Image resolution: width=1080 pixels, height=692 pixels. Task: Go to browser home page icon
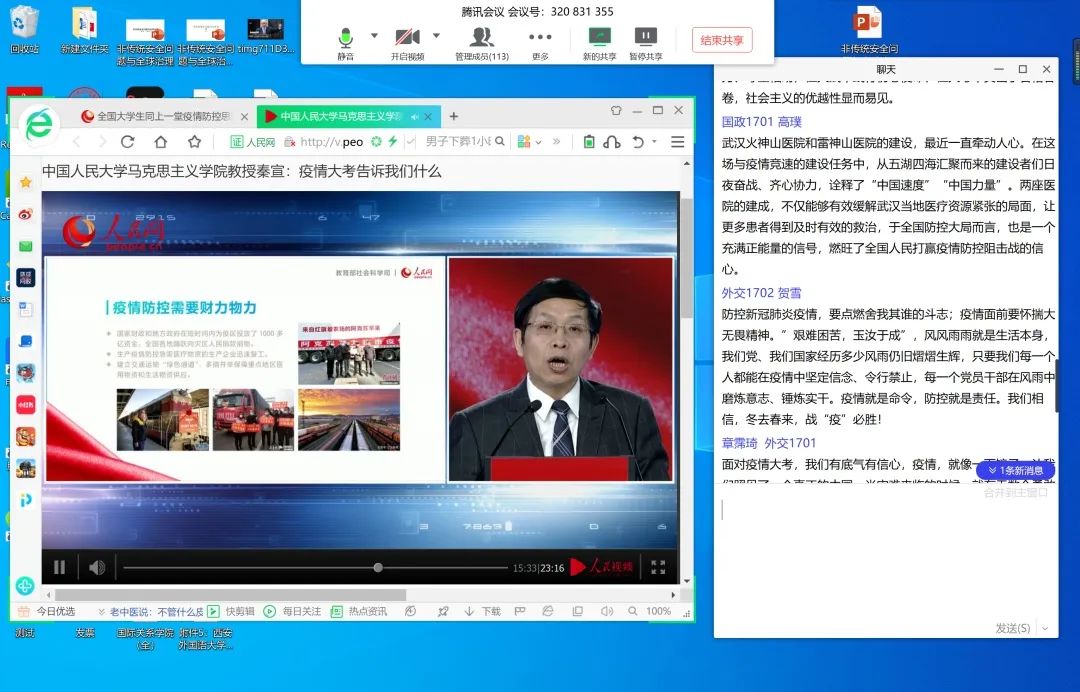tap(161, 142)
